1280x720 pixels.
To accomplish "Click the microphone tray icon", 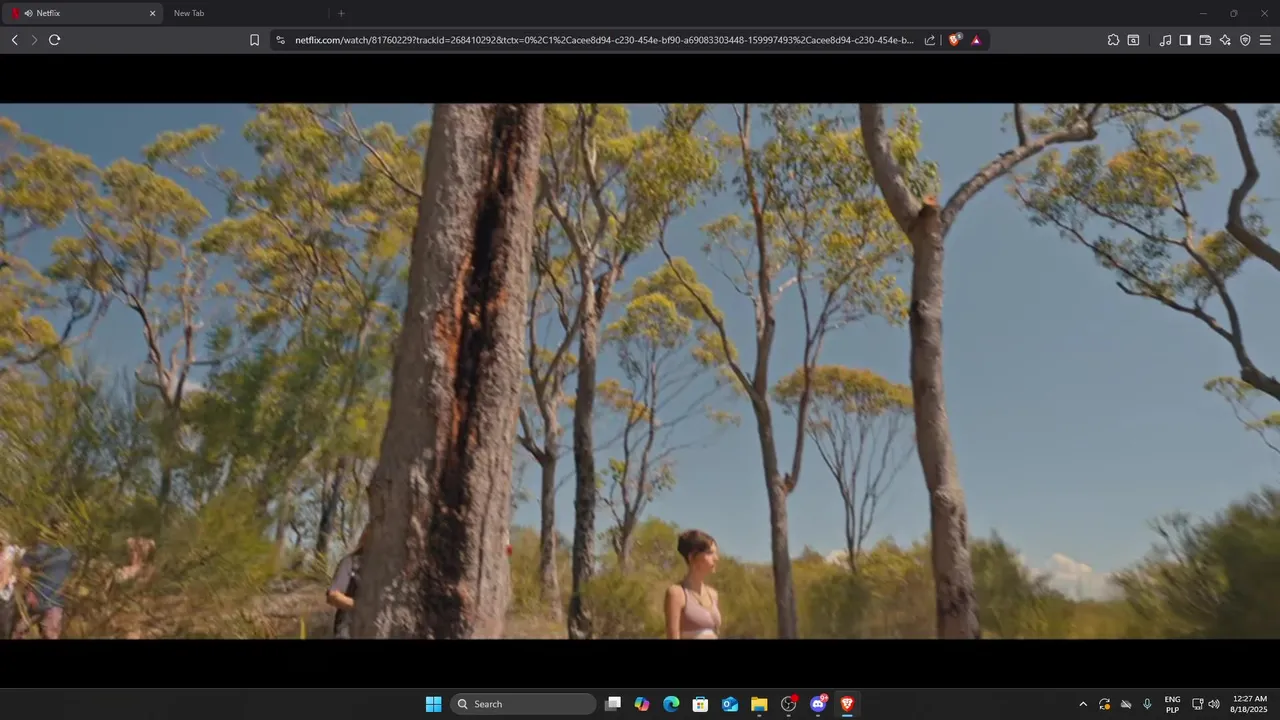I will [x=1147, y=704].
